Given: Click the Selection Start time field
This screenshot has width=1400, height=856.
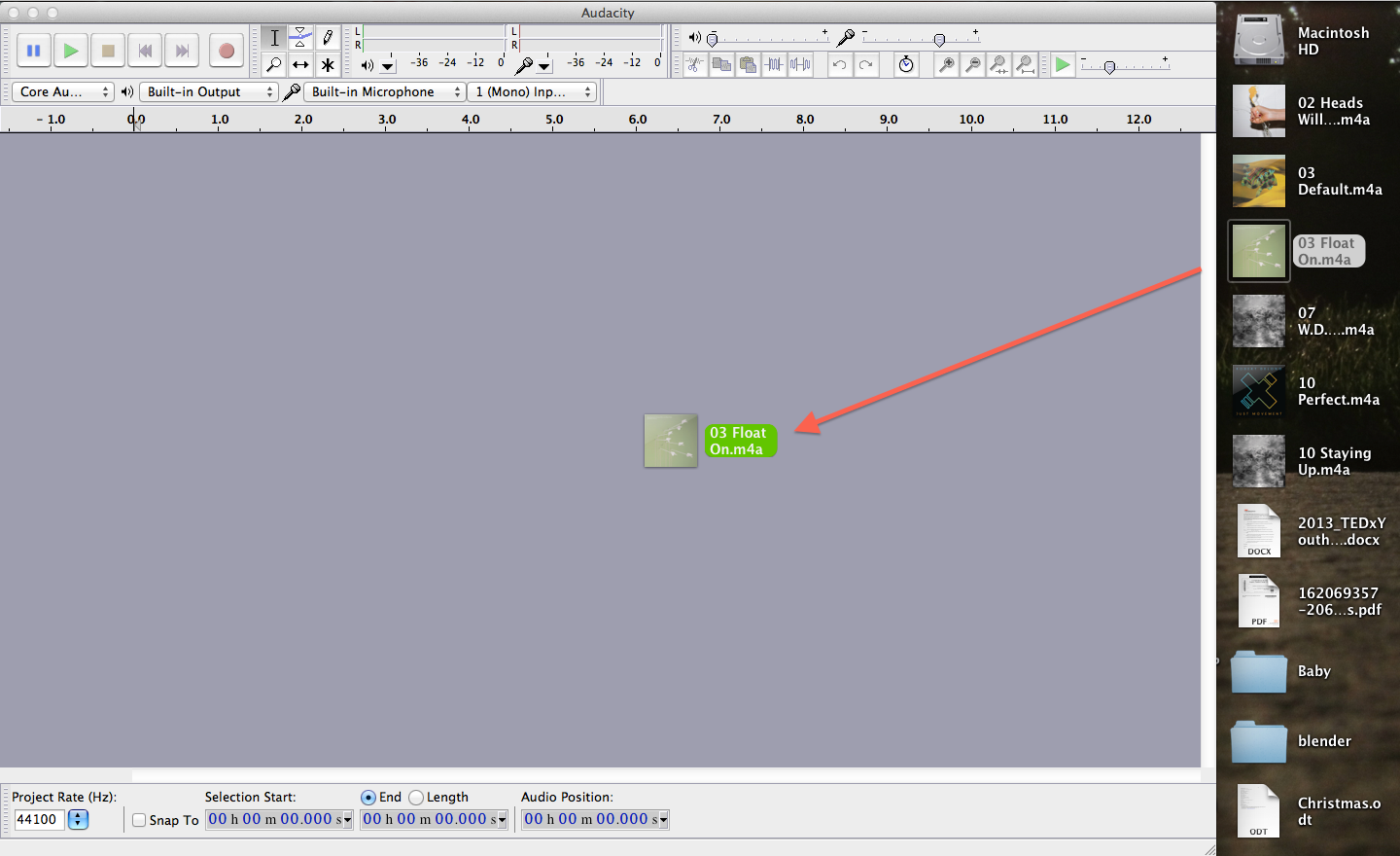Looking at the screenshot, I should (279, 820).
